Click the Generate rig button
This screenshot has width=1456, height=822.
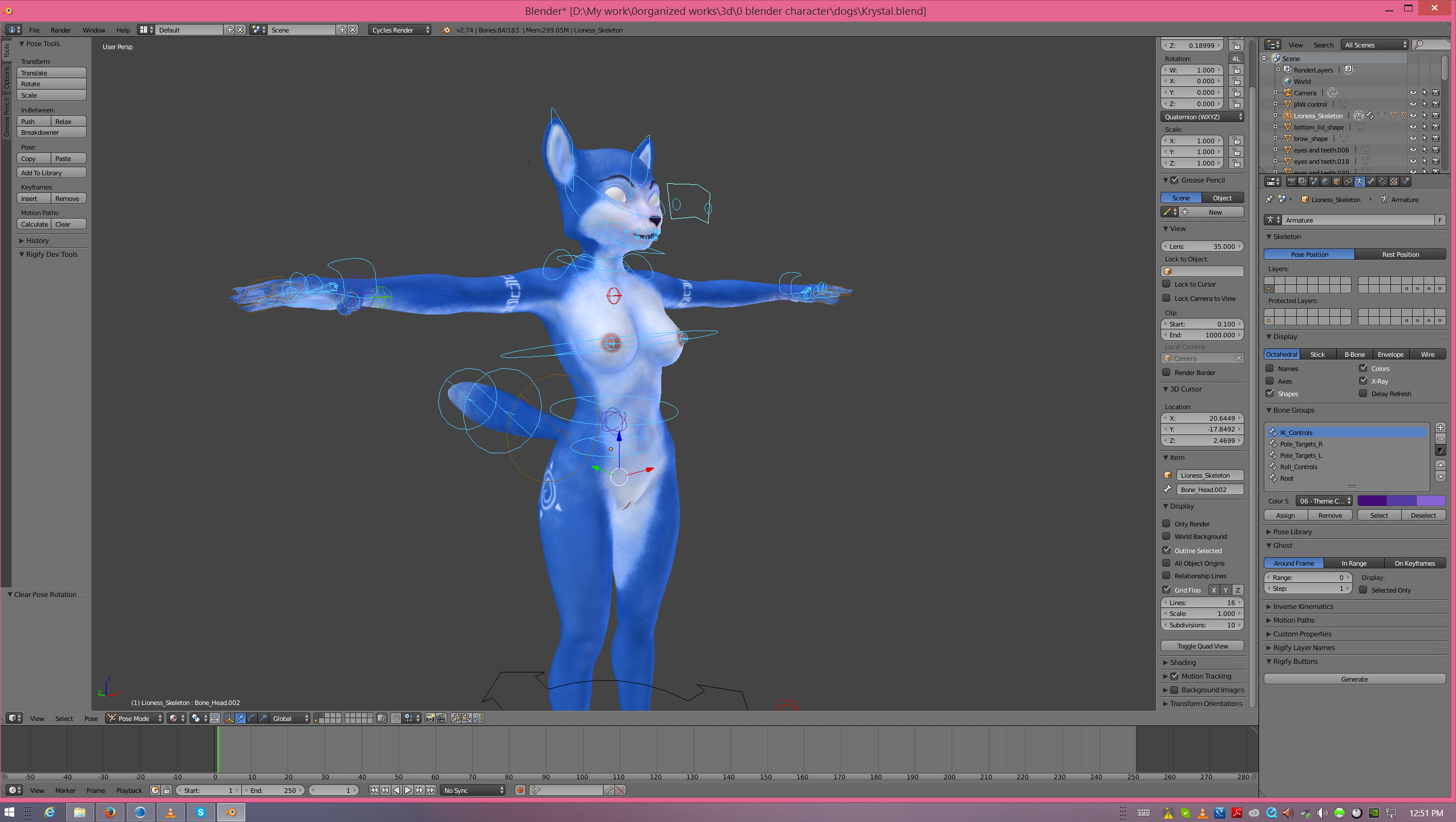[x=1354, y=679]
